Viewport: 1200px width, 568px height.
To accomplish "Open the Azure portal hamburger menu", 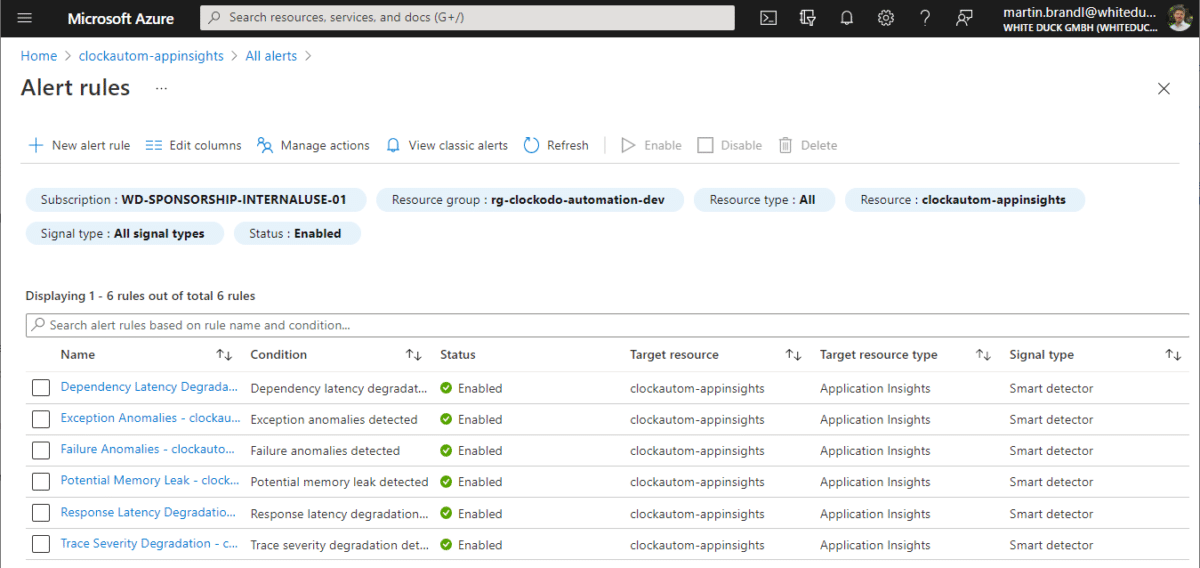I will pyautogui.click(x=25, y=18).
